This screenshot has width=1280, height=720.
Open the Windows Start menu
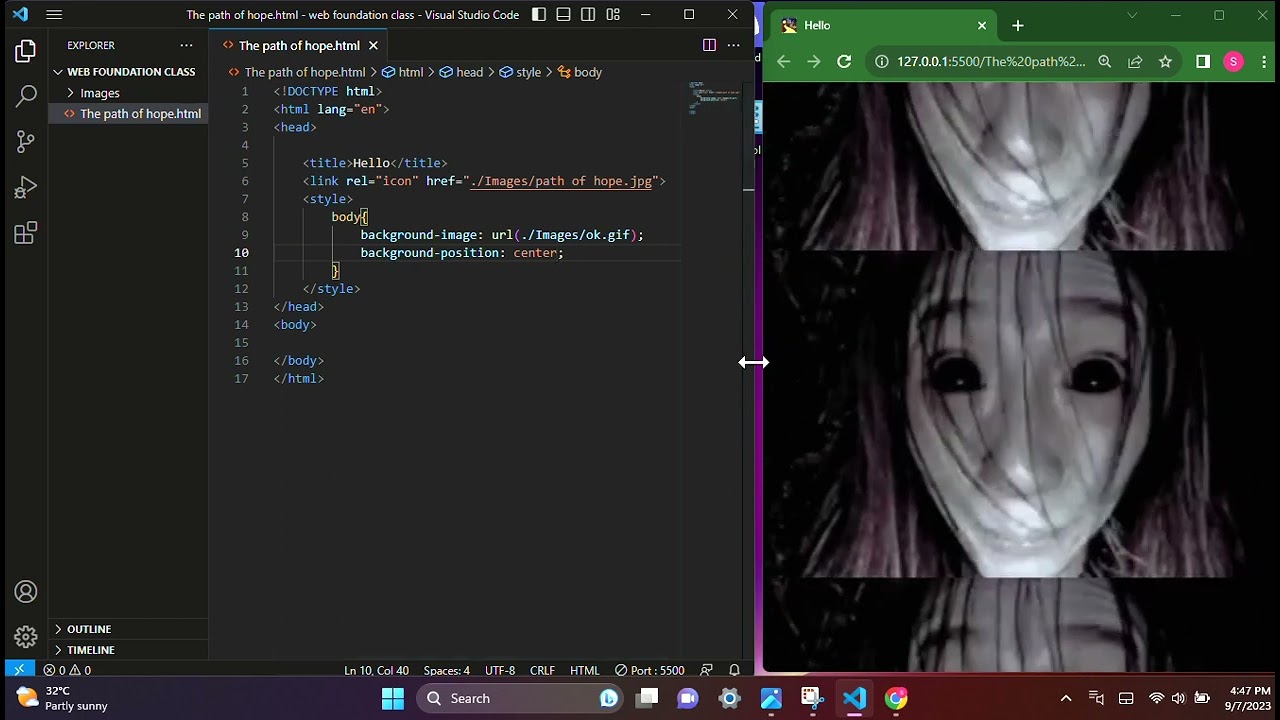[x=393, y=698]
